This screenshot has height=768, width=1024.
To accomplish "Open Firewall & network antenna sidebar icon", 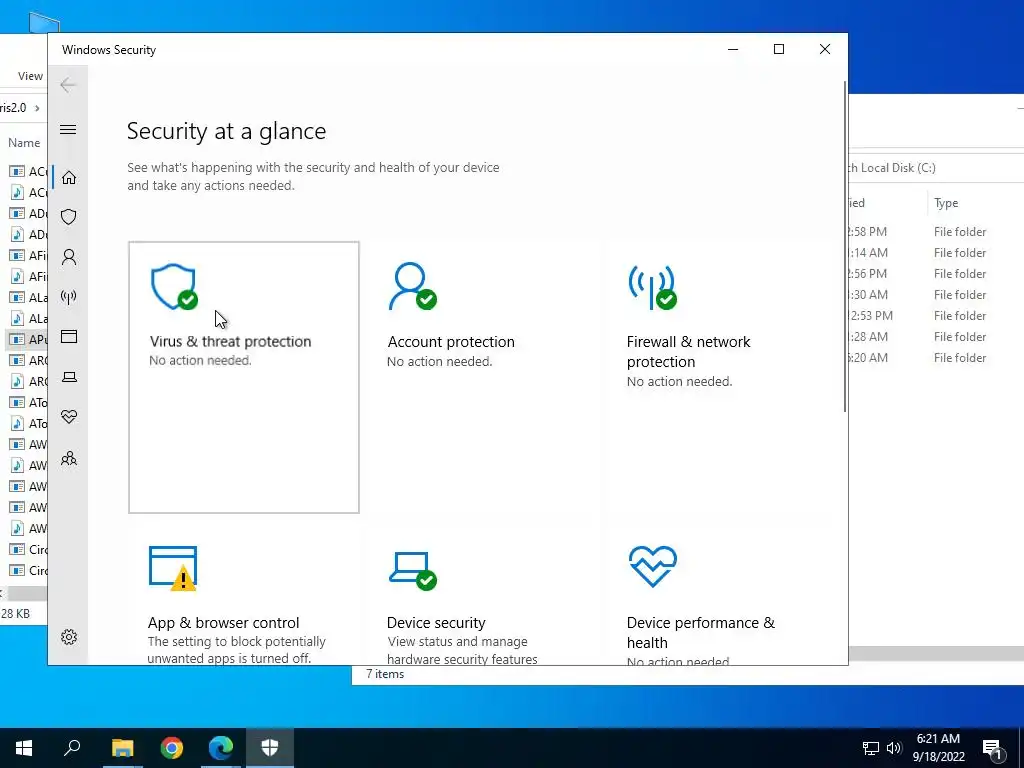I will pos(69,297).
